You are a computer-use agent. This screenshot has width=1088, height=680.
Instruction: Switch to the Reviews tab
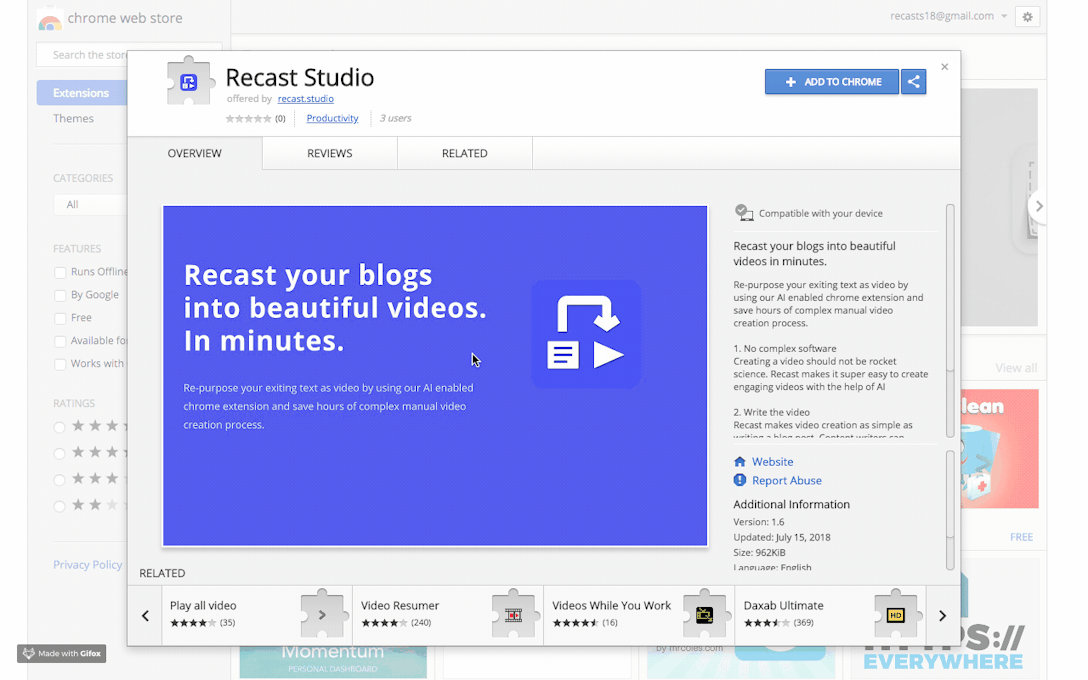coord(329,154)
